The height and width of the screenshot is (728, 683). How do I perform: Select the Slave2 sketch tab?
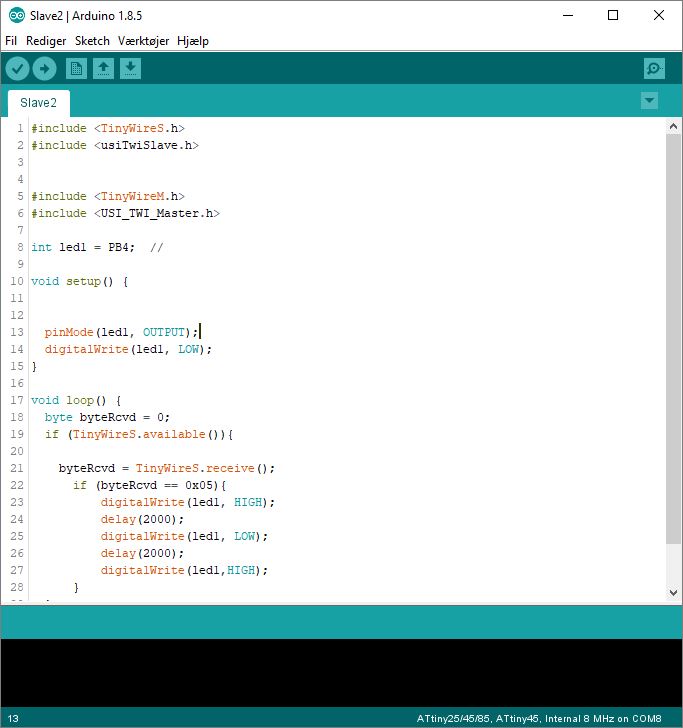tap(39, 103)
